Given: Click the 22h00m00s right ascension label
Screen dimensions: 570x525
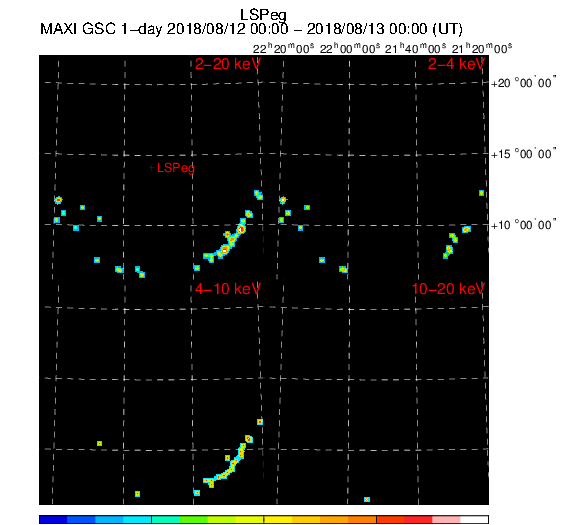Looking at the screenshot, I should pos(350,48).
